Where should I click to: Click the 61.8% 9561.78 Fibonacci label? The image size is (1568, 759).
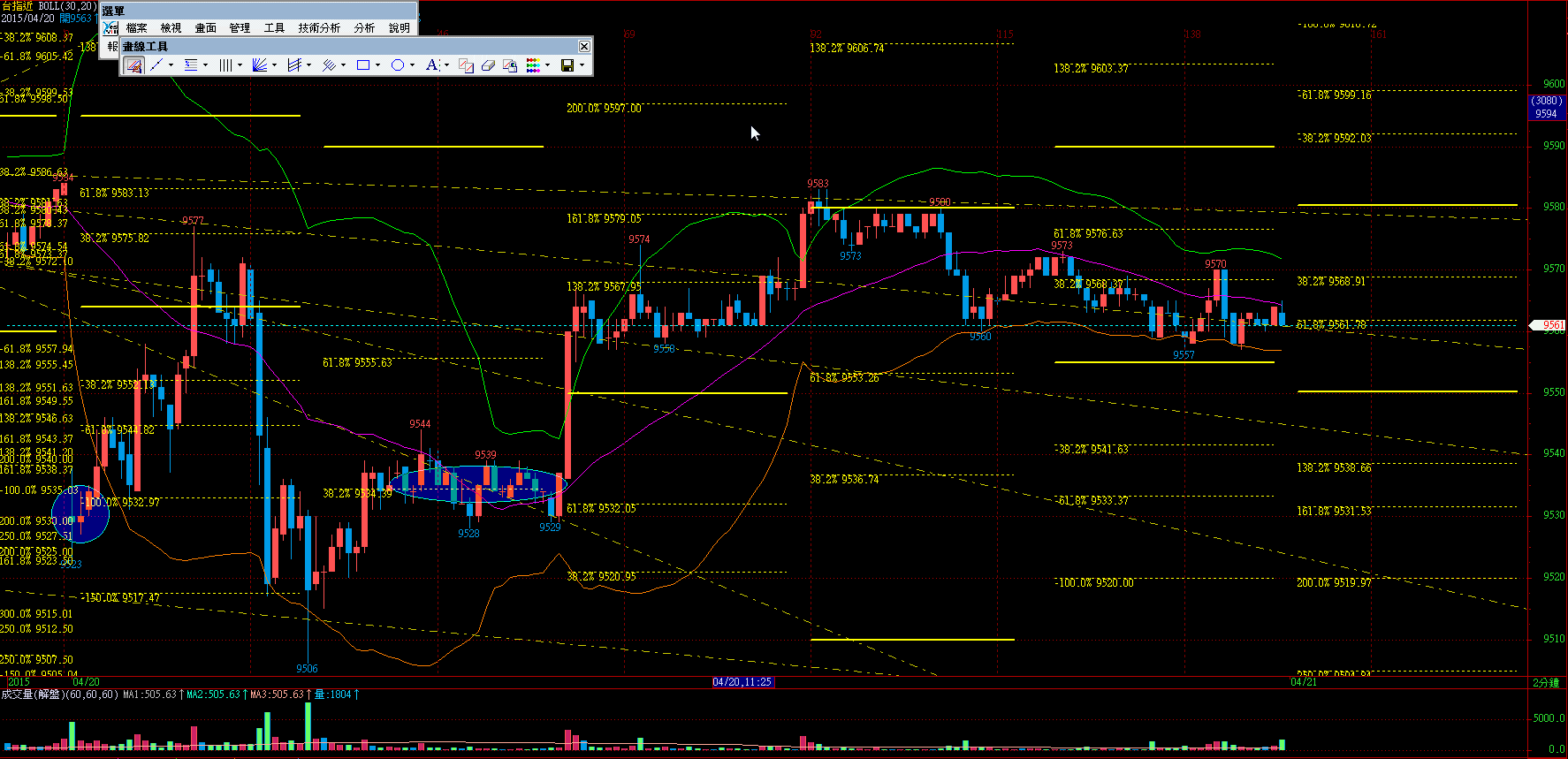(x=1331, y=325)
